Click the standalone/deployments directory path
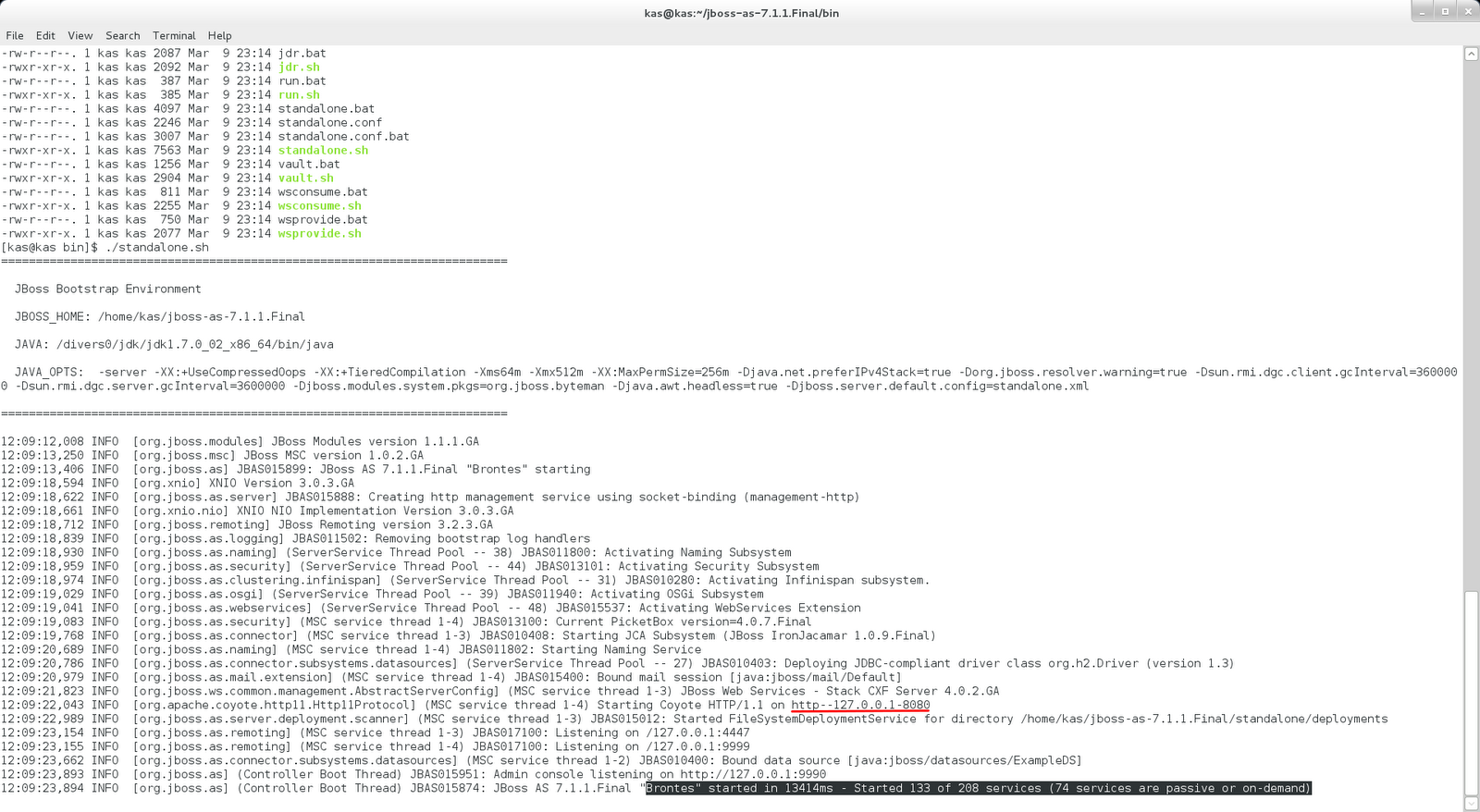The width and height of the screenshot is (1480, 812). point(1204,719)
